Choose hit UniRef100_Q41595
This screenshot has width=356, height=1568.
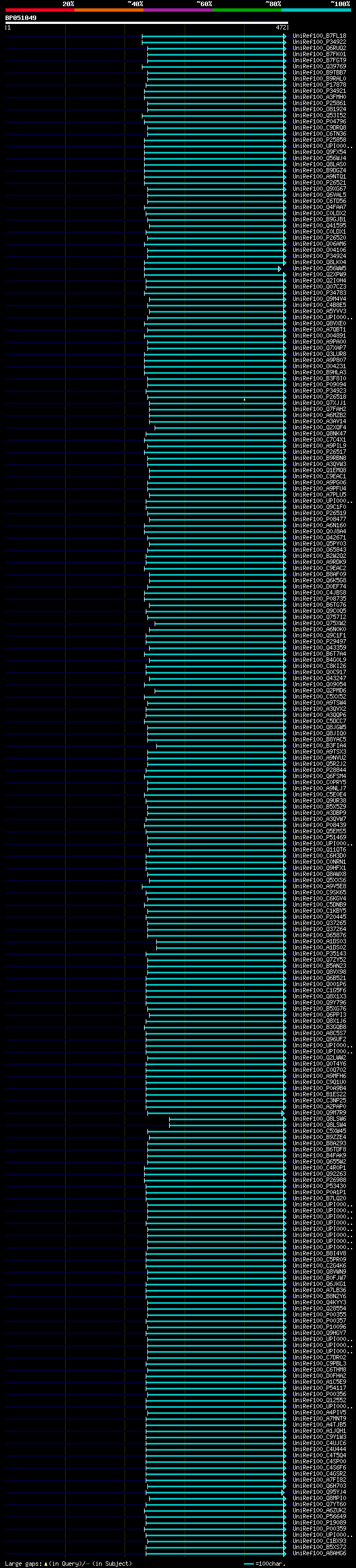(319, 225)
